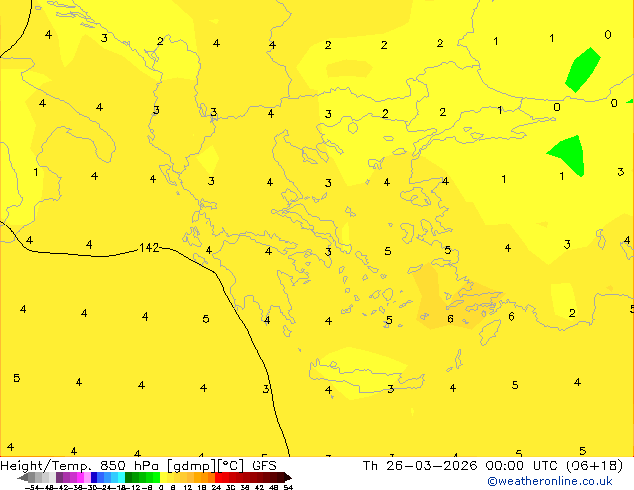This screenshot has height=490, width=634.
Task: Click the weatheronline.co.uk copyright watermark
Action: pyautogui.click(x=549, y=482)
